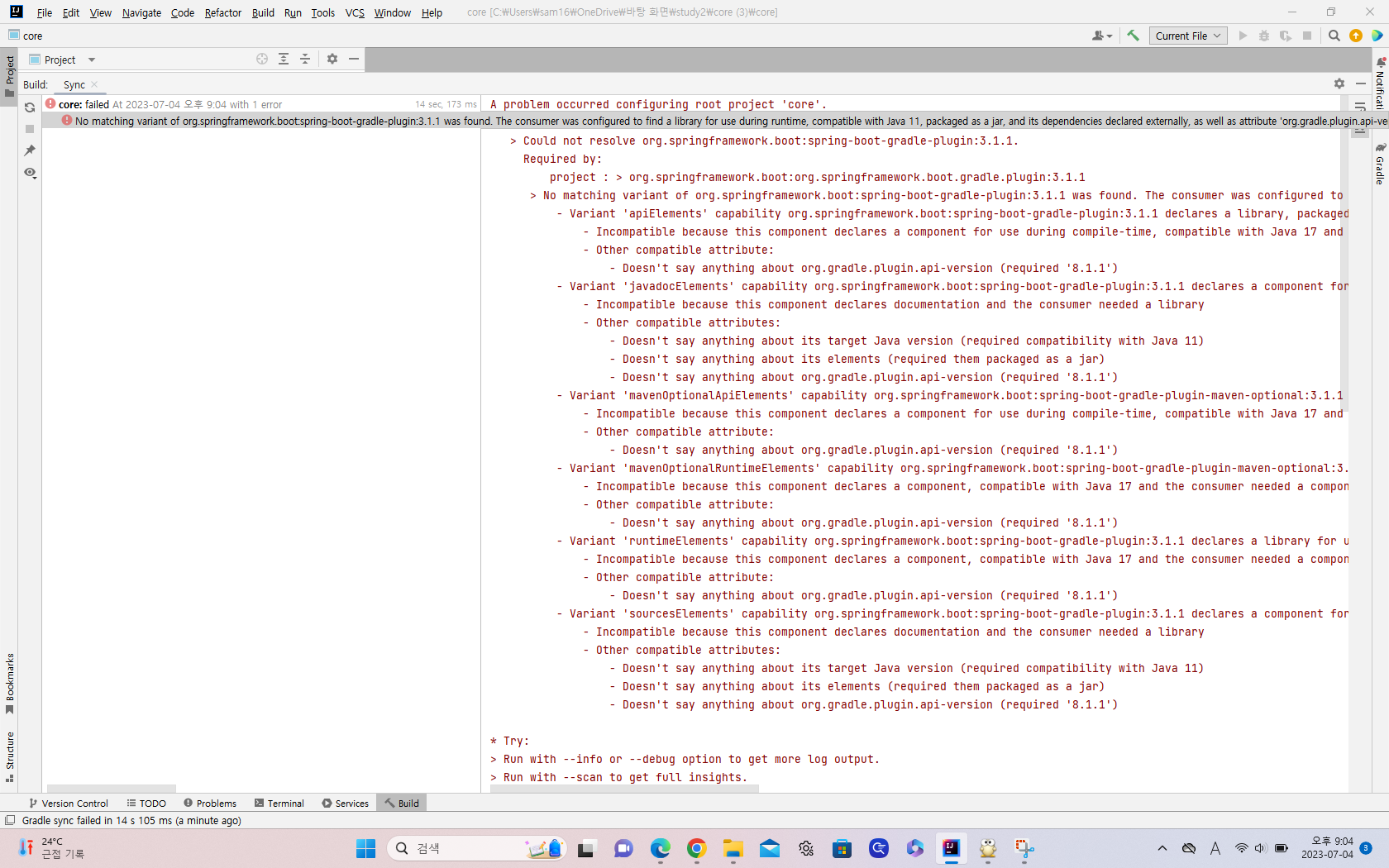This screenshot has height=868, width=1389.
Task: Open the Services tool window
Action: pos(346,803)
